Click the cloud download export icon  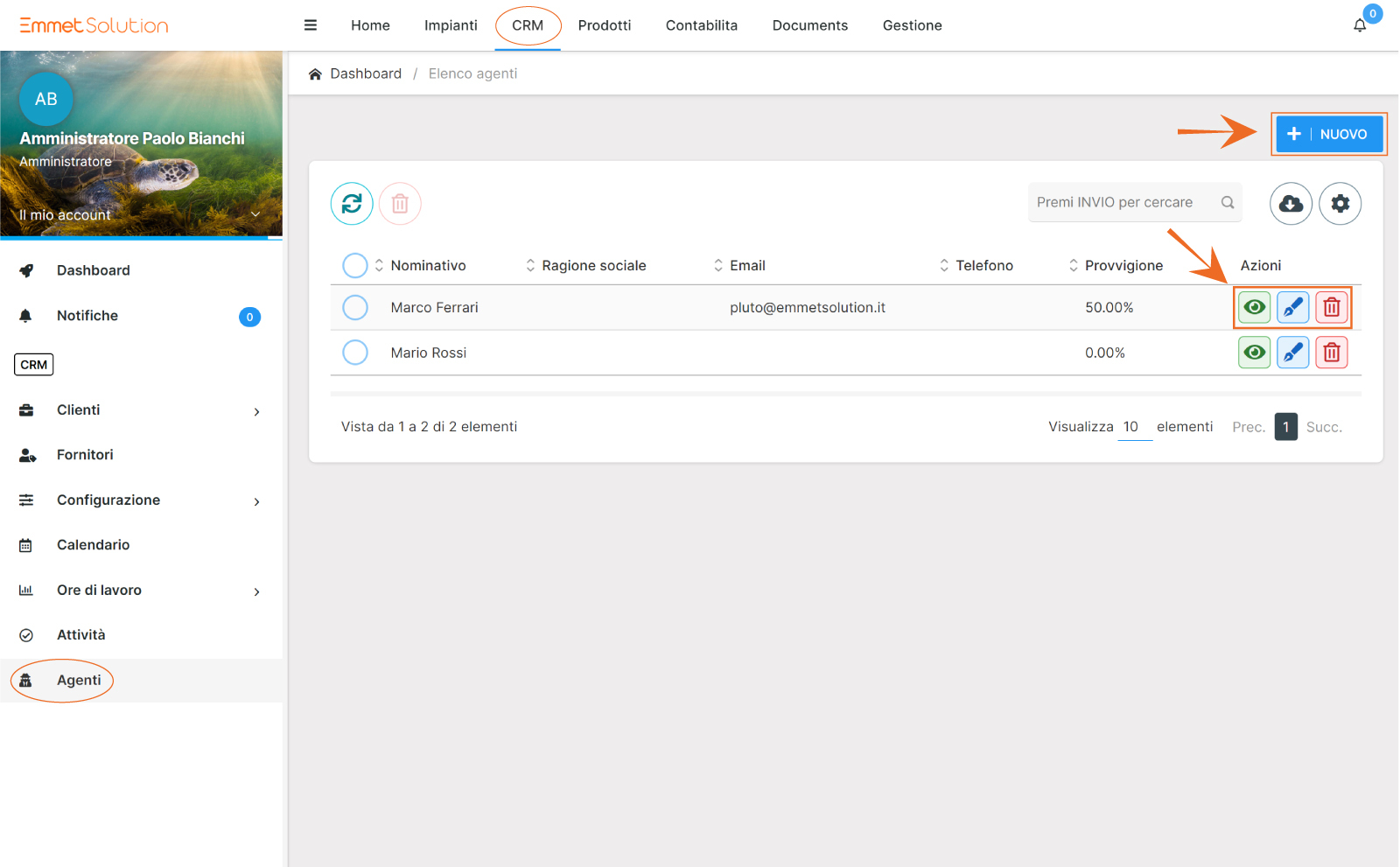(1291, 204)
